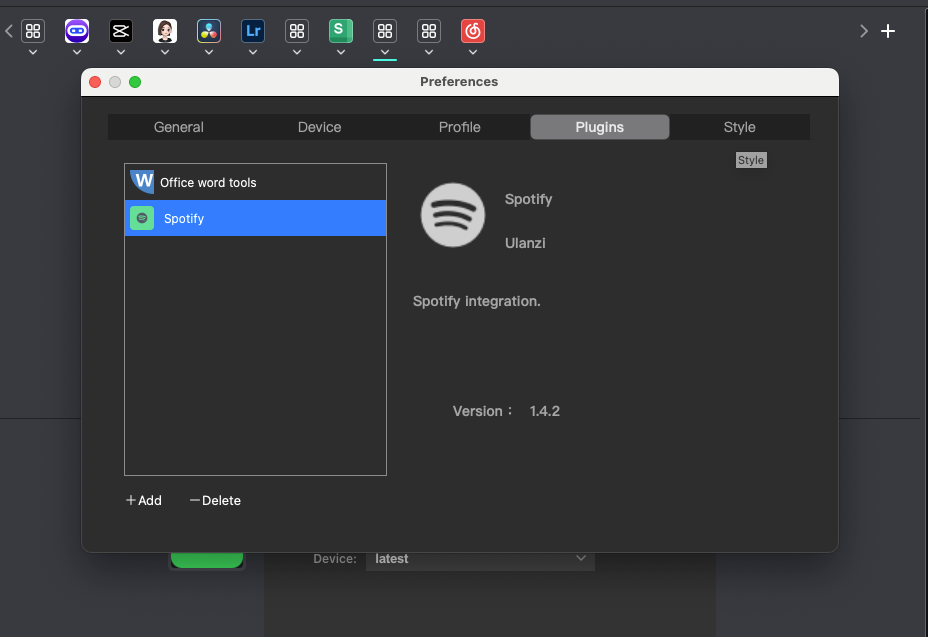928x637 pixels.
Task: Open the Plugins tab
Action: coord(599,127)
